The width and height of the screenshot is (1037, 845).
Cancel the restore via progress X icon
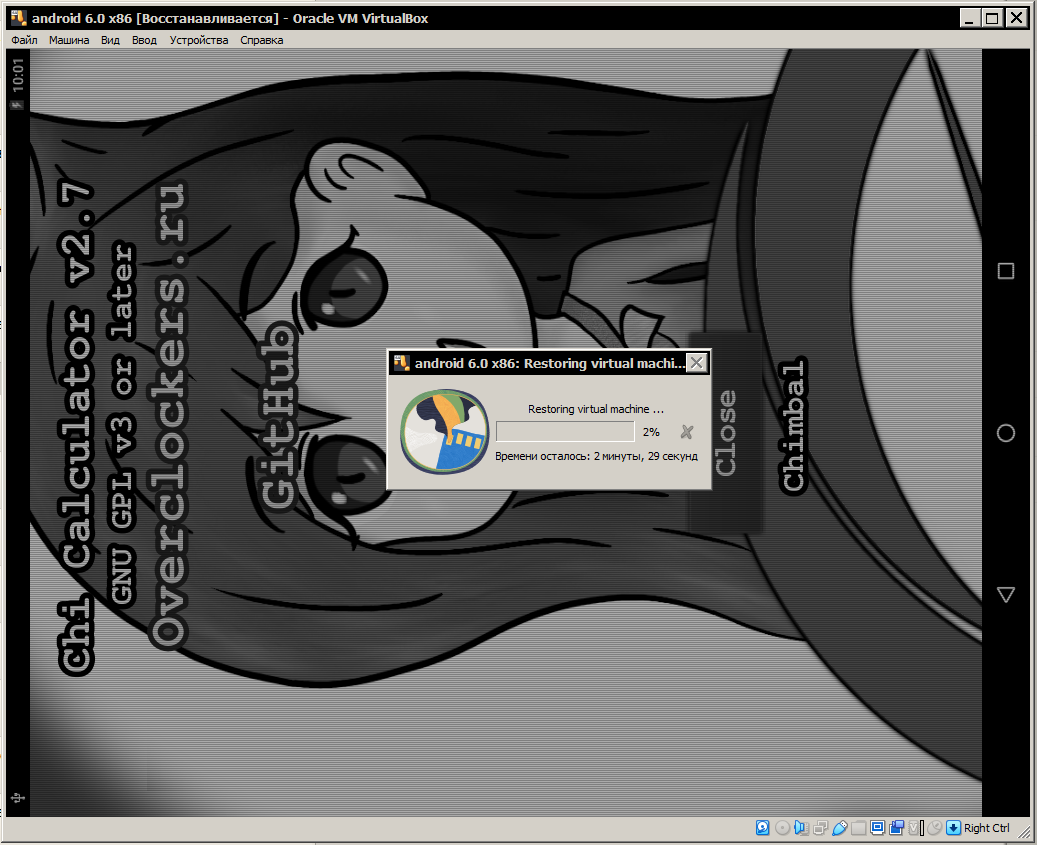pyautogui.click(x=686, y=432)
